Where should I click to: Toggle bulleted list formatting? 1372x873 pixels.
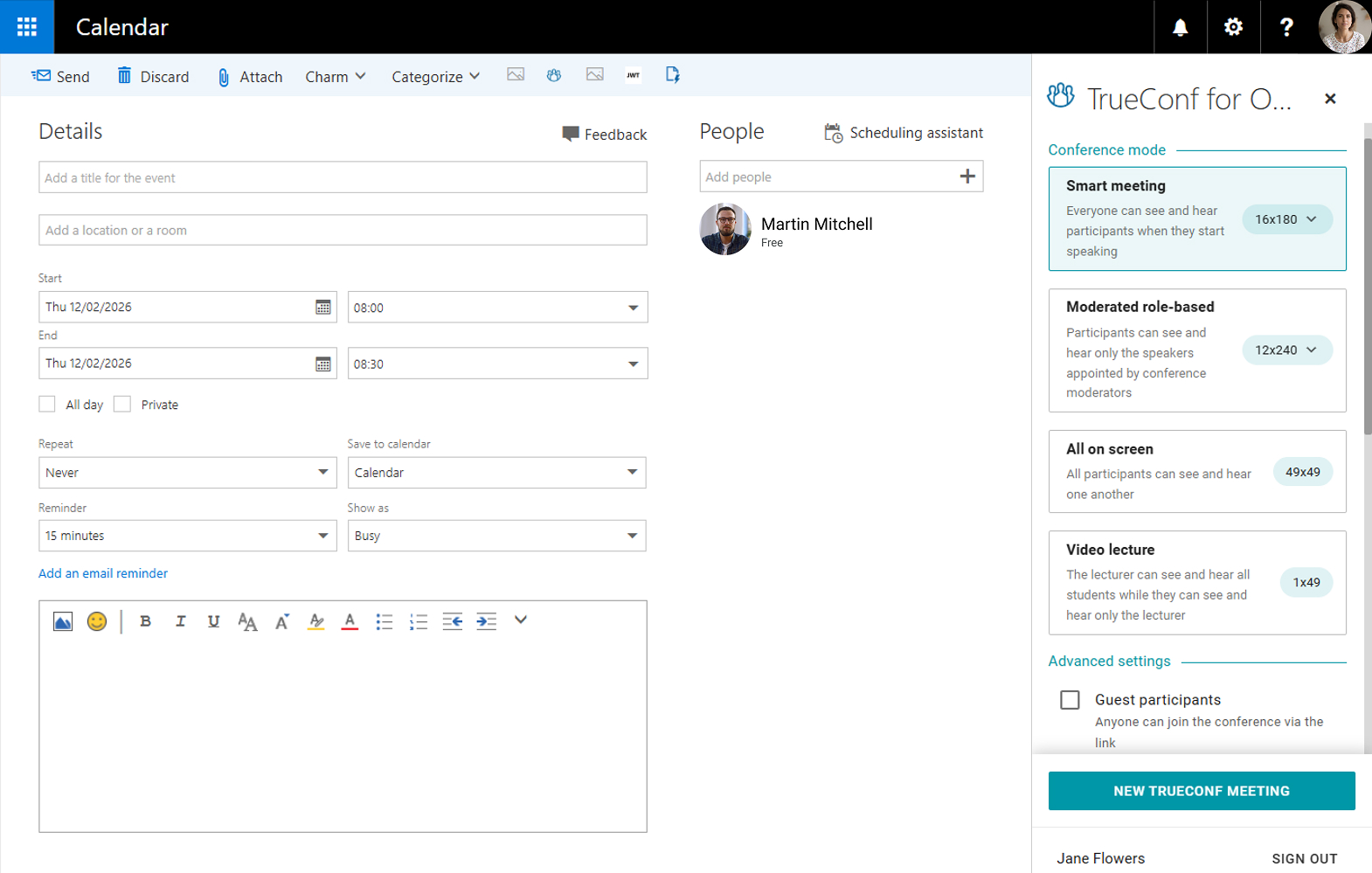point(385,621)
